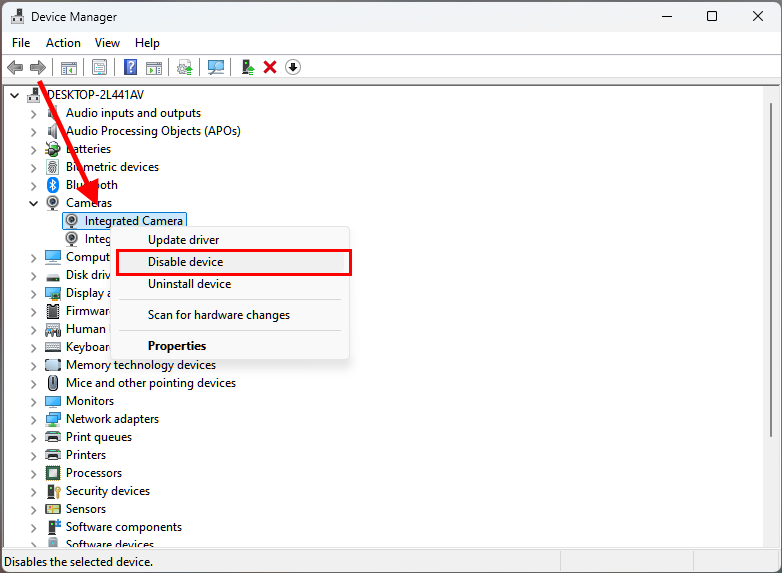Select the Security devices tree item
This screenshot has height=573, width=782.
(107, 491)
